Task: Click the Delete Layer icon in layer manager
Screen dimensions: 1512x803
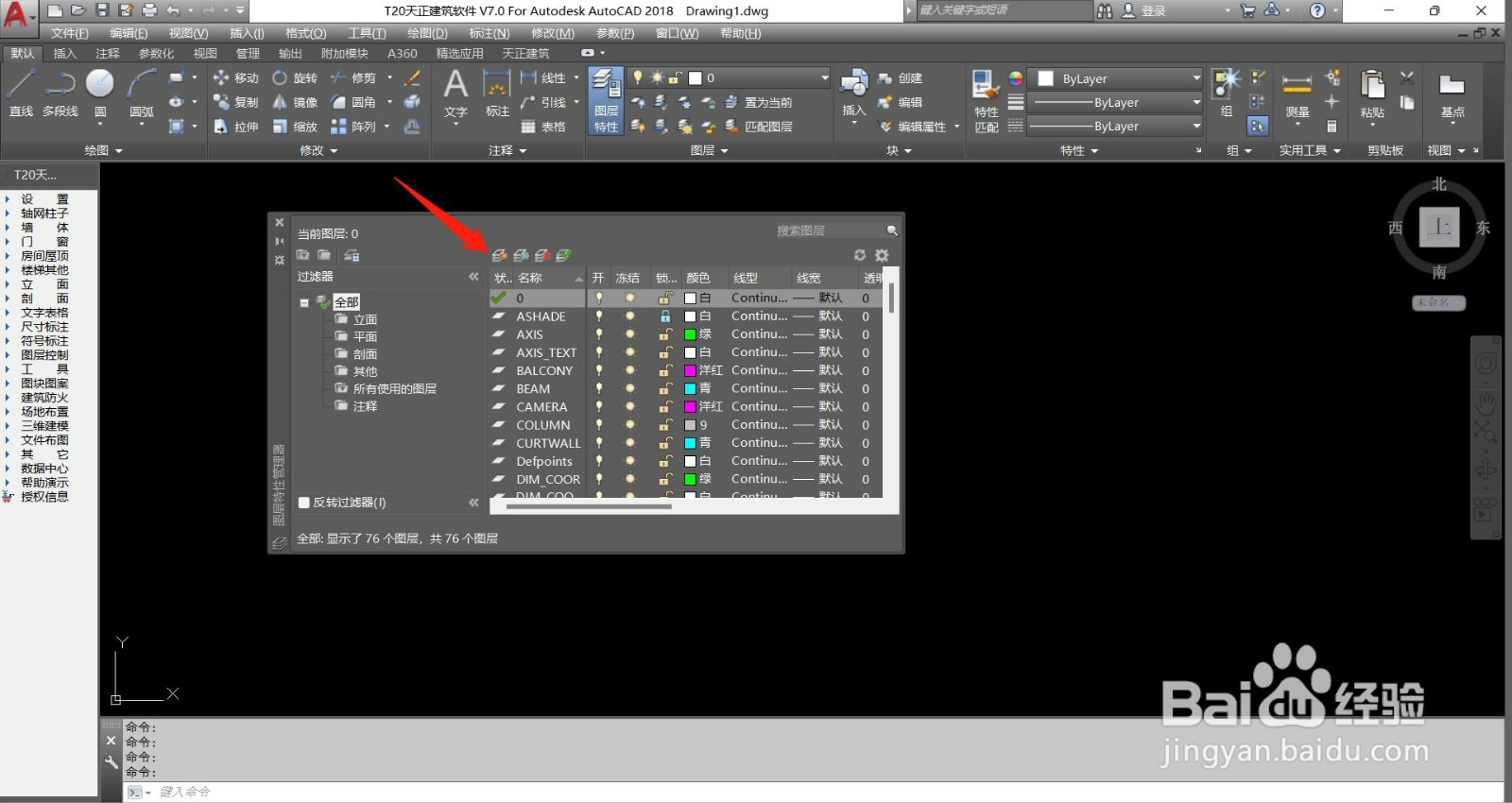Action: coord(542,255)
